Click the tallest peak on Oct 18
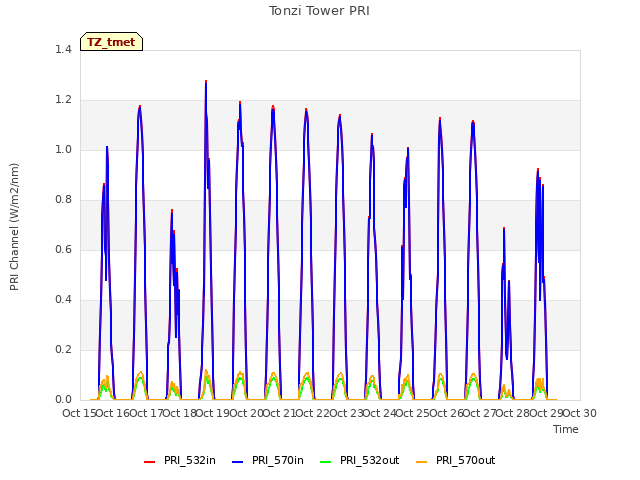 click(206, 81)
